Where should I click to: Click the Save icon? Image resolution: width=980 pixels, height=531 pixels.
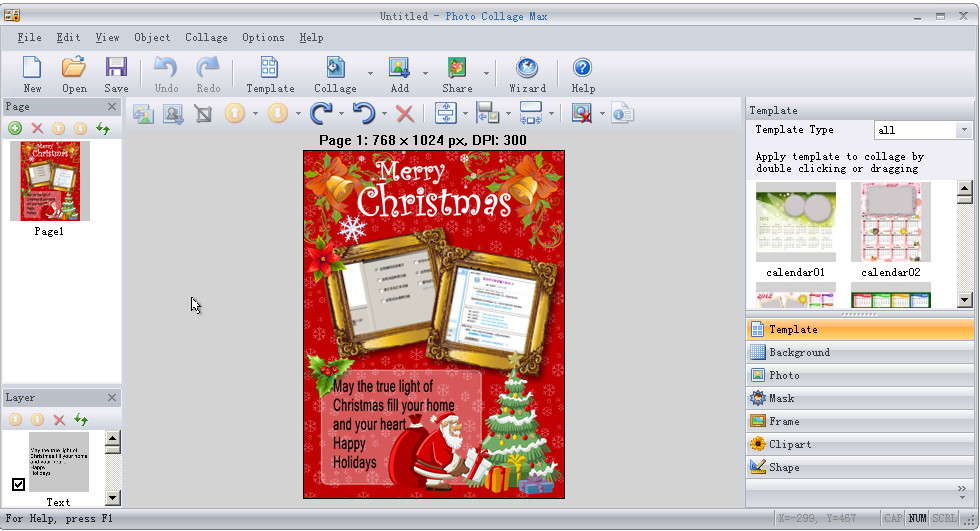116,67
